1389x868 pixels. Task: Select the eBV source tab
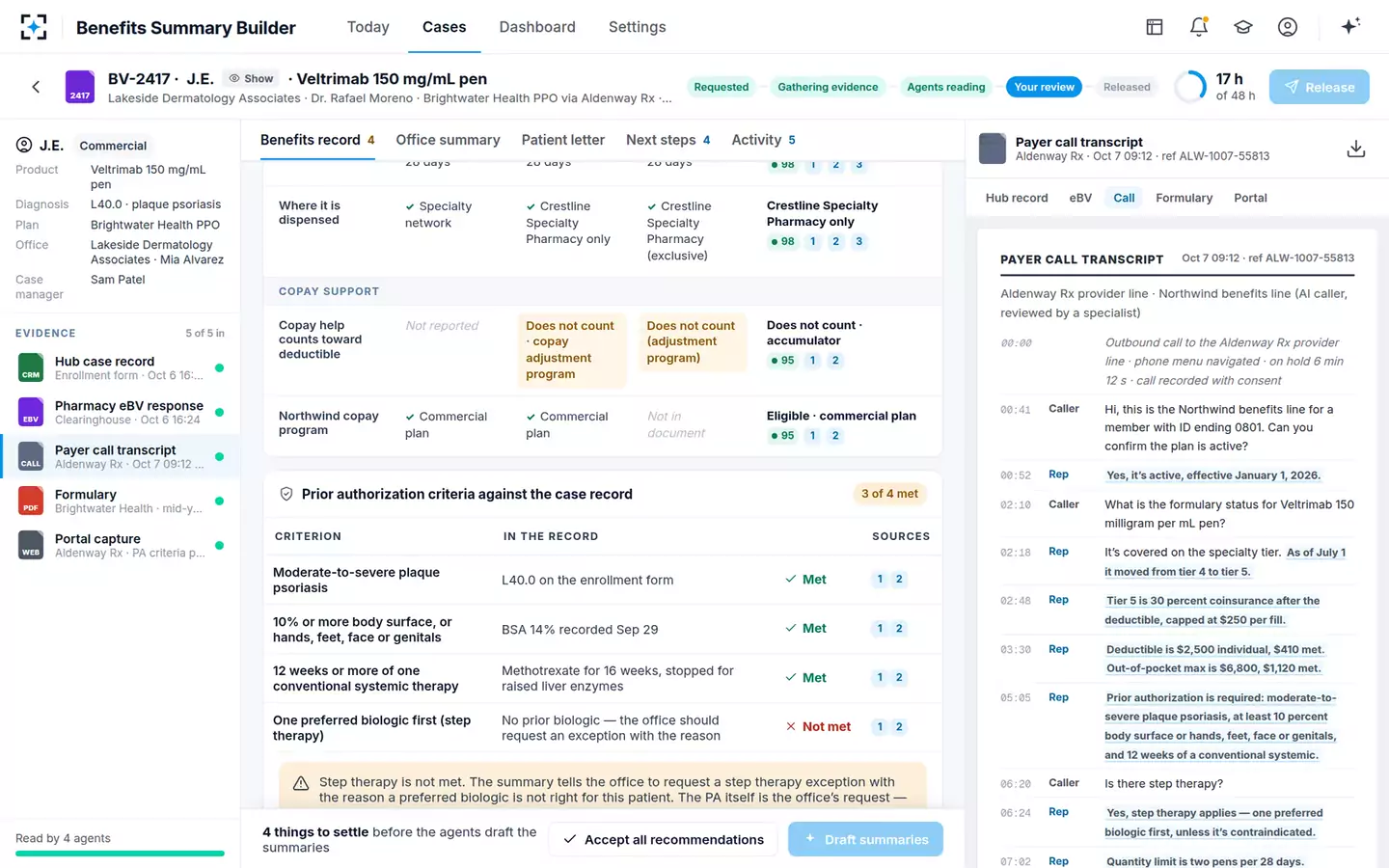point(1080,198)
